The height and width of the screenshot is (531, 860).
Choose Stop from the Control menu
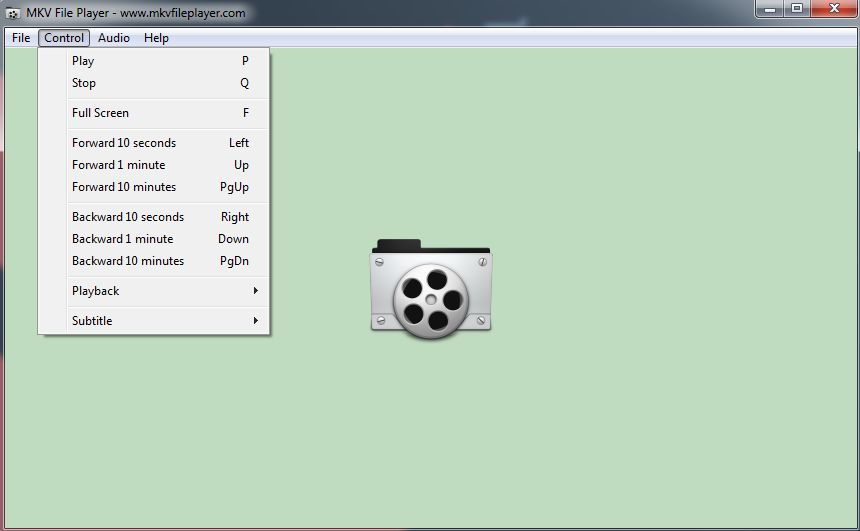pyautogui.click(x=154, y=83)
